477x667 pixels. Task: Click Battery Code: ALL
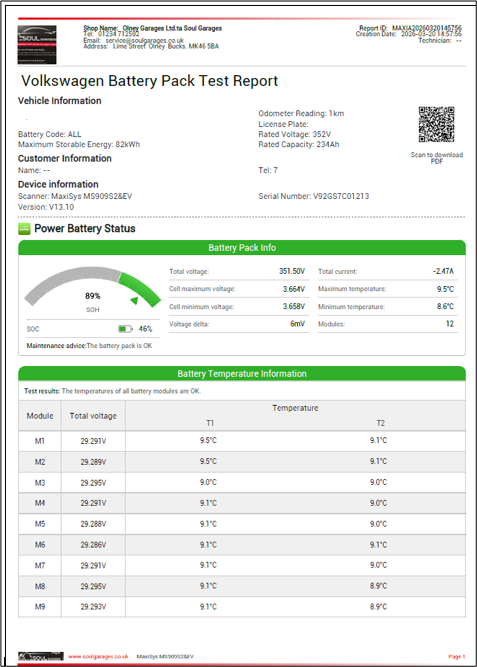[49, 134]
